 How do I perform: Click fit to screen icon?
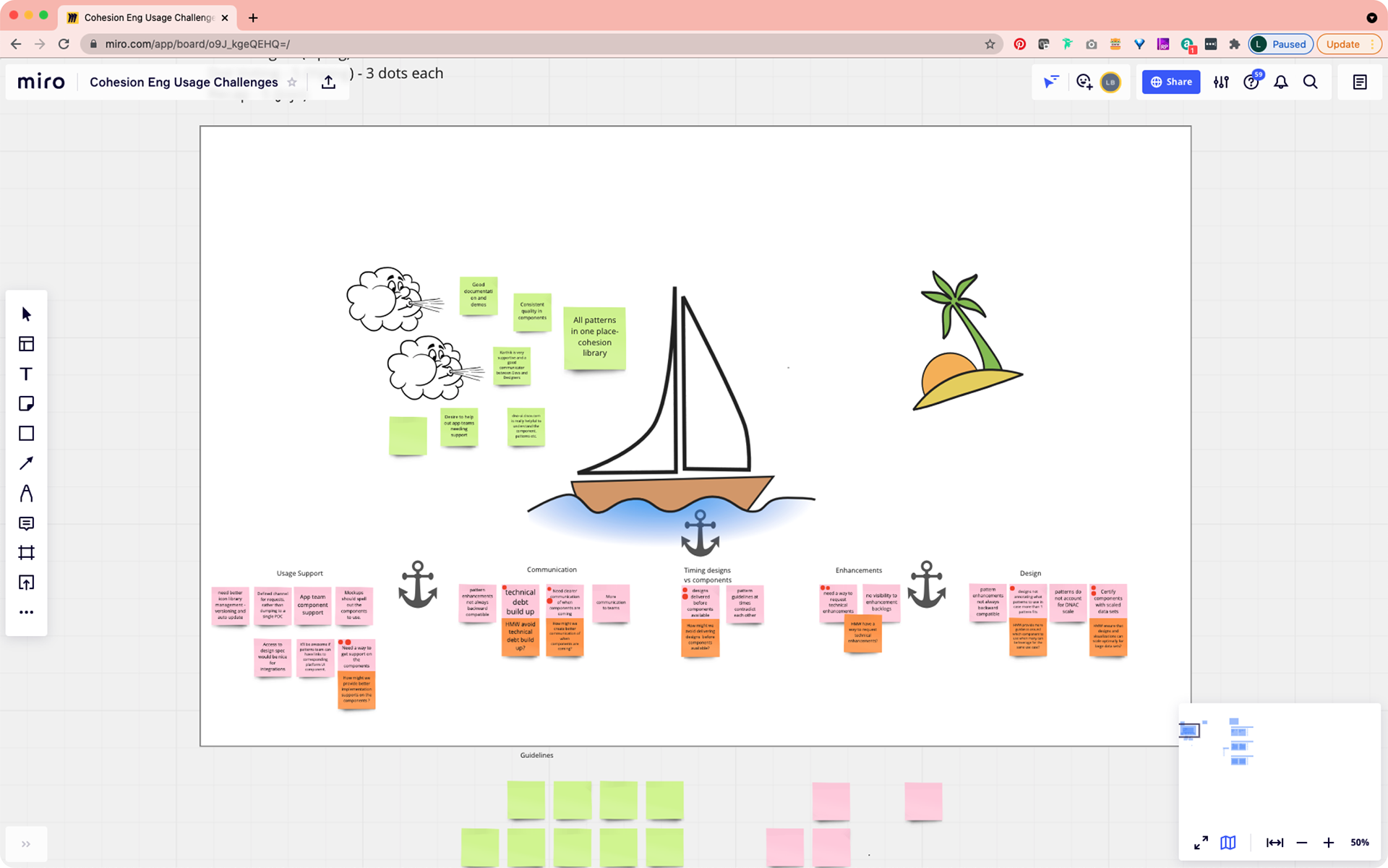click(1275, 843)
